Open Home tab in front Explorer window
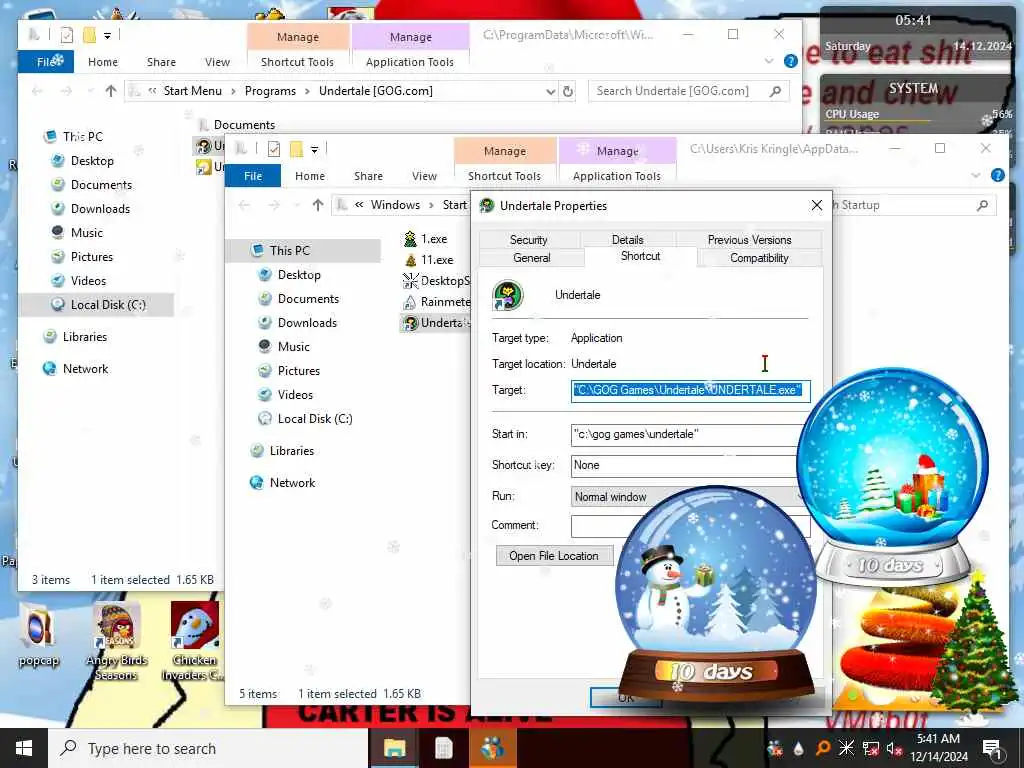 [x=310, y=176]
